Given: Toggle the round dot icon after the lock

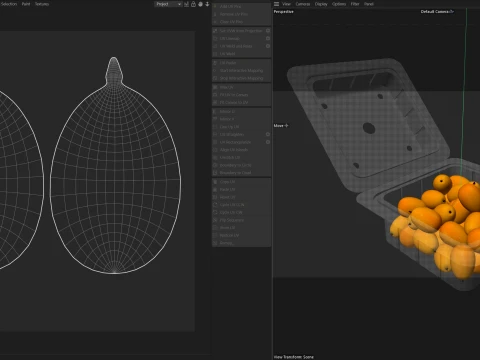Looking at the screenshot, I should [200, 4].
